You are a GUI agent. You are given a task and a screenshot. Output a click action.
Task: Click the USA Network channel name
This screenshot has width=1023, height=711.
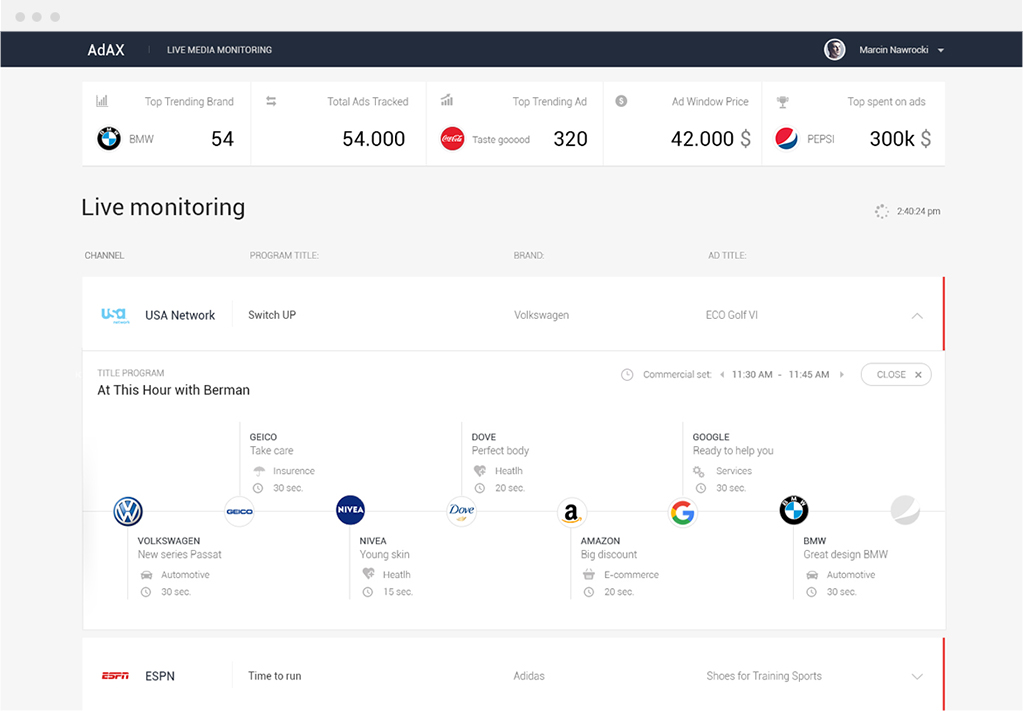pyautogui.click(x=180, y=315)
